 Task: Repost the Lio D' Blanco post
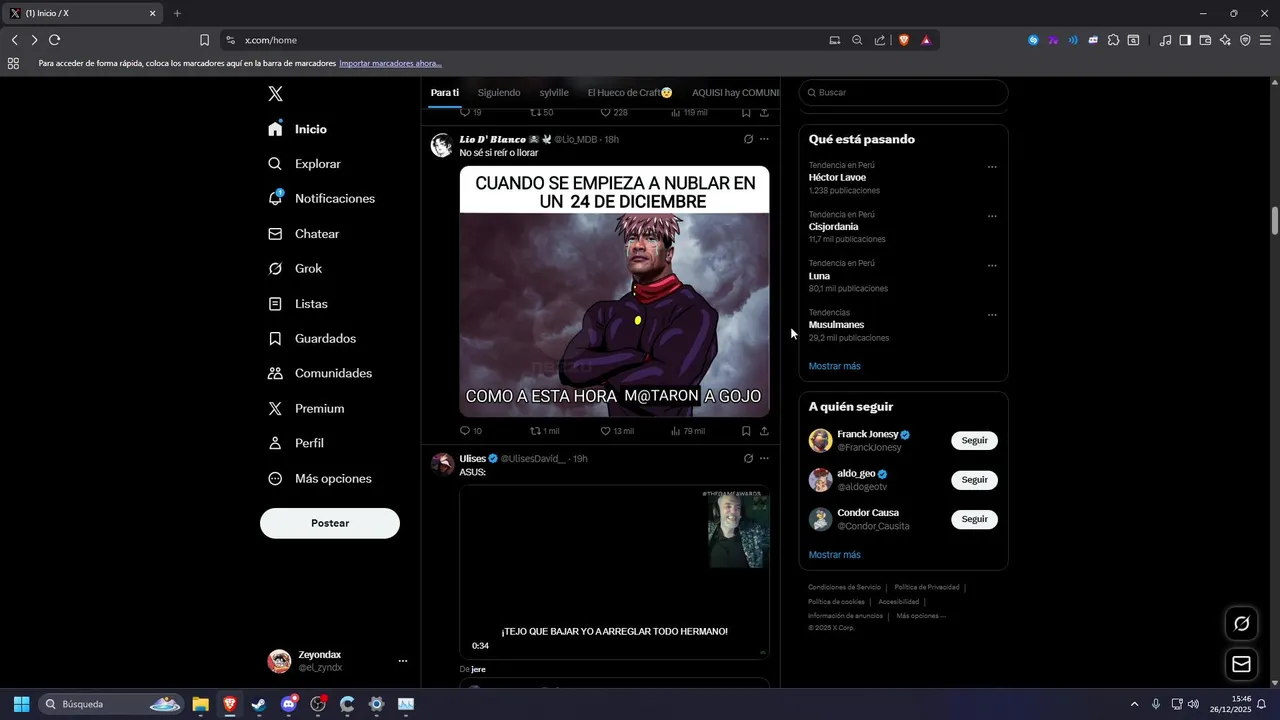point(544,431)
